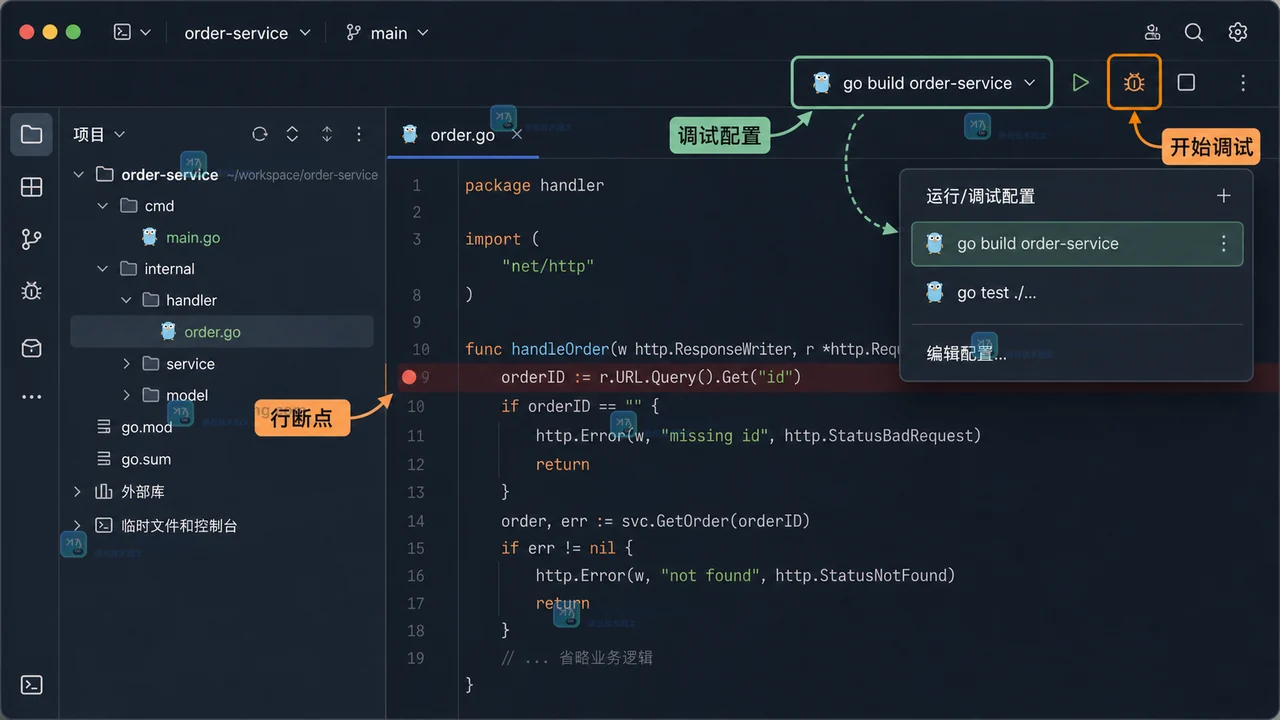Image resolution: width=1280 pixels, height=720 pixels.
Task: Open the collaboration user icon in title bar
Action: click(1153, 32)
